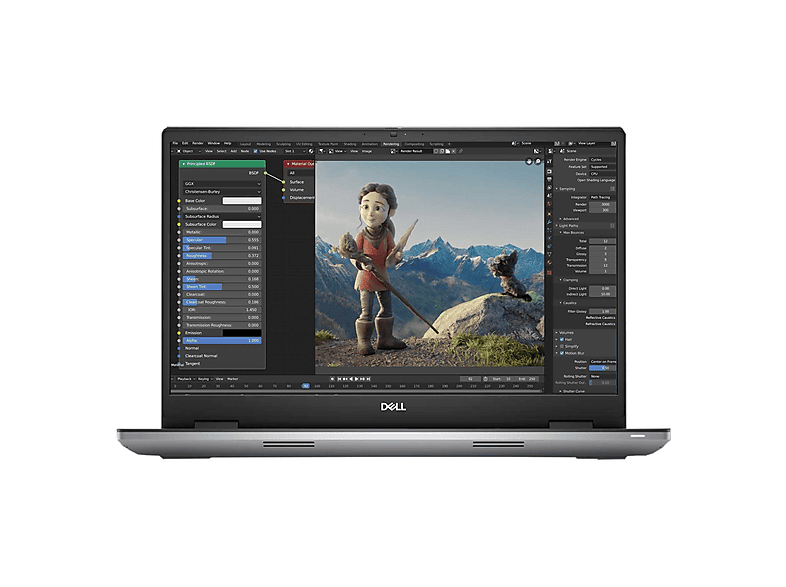786x587 pixels.
Task: Switch to the Compositing workspace tab
Action: [414, 144]
